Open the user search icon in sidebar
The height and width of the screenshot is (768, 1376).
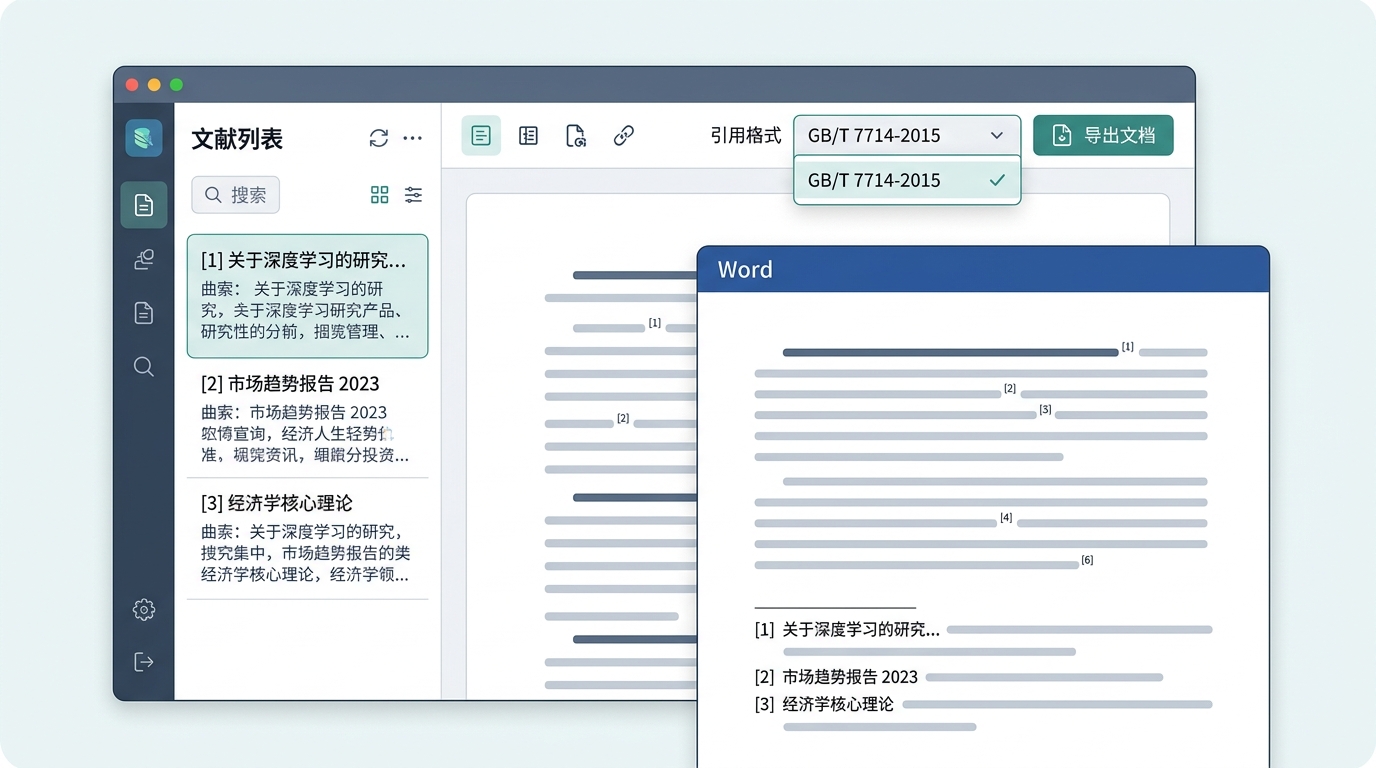tap(144, 260)
